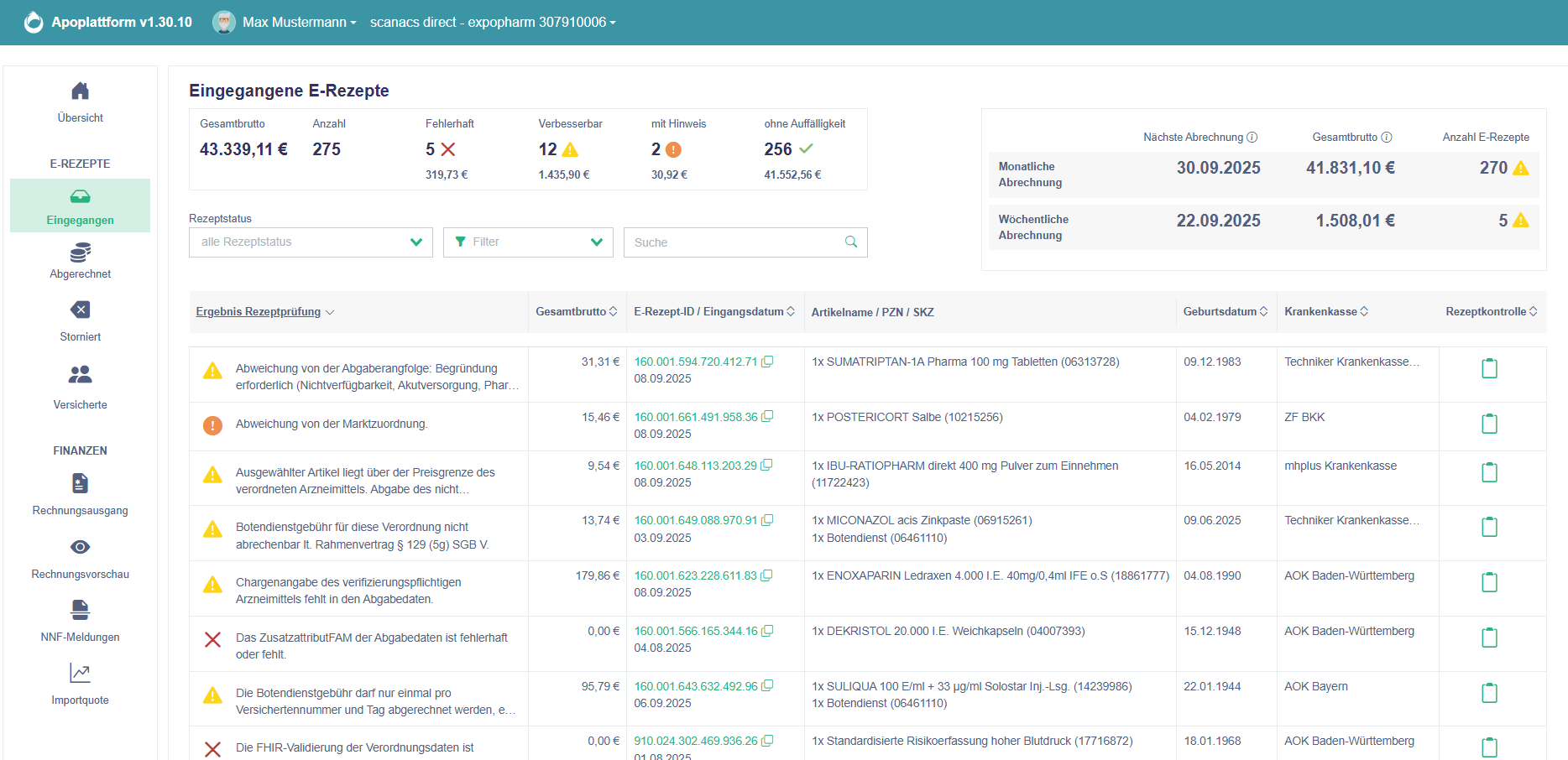This screenshot has width=1568, height=760.
Task: Go to Storniert section icon
Action: 80,310
